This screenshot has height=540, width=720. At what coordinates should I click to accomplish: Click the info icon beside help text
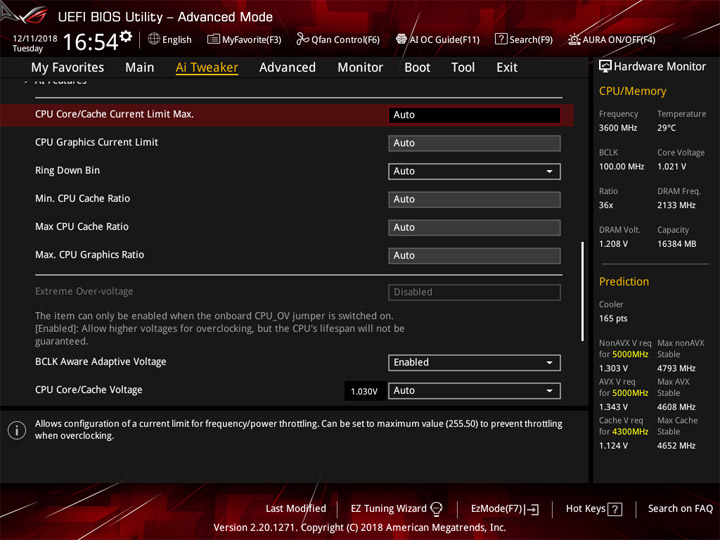(x=17, y=430)
